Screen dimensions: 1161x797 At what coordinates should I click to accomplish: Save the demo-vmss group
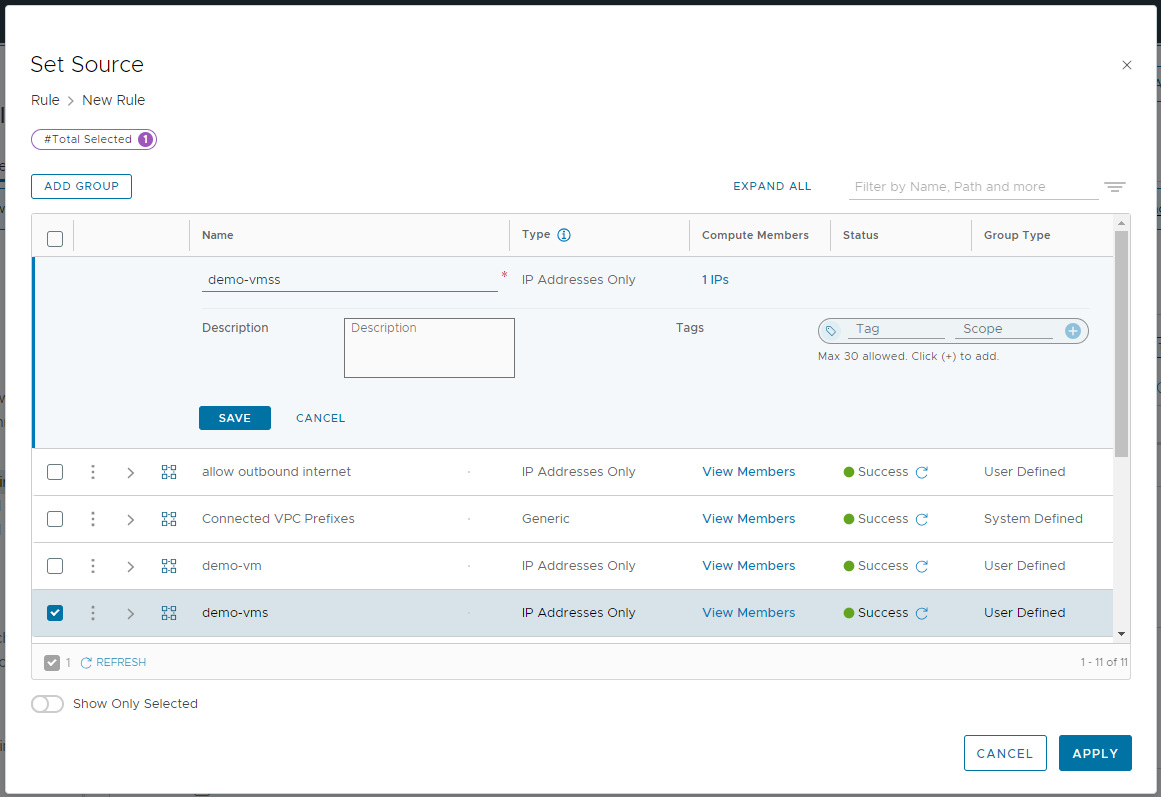(x=234, y=418)
